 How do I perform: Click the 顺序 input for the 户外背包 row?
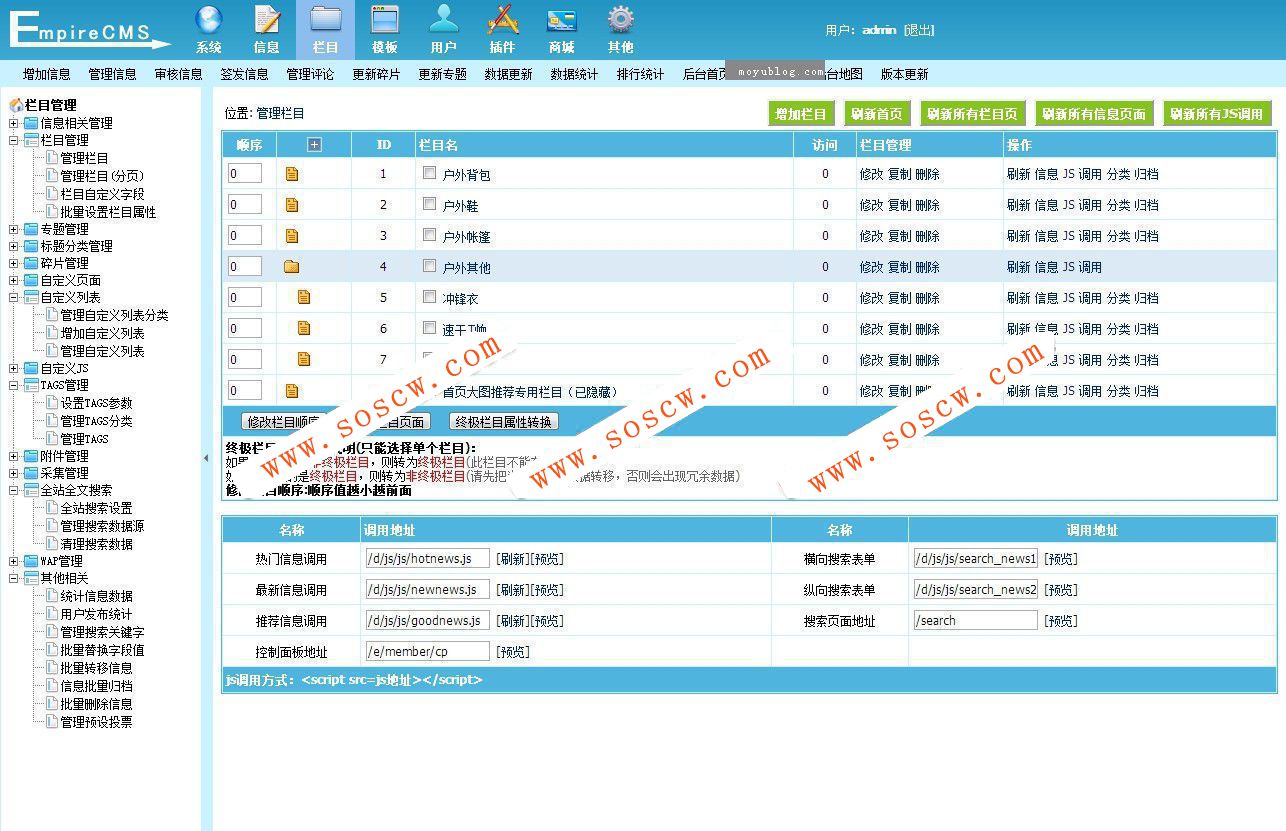(x=245, y=174)
